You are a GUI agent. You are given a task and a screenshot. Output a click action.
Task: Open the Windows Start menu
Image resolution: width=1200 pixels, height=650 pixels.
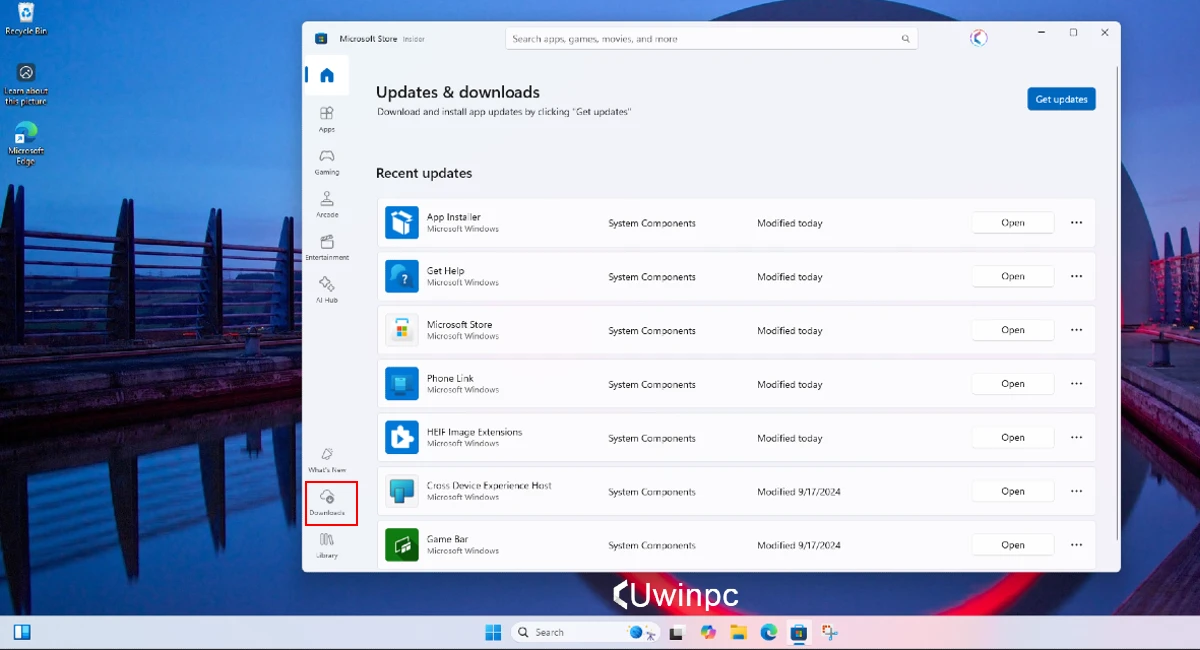[x=493, y=632]
